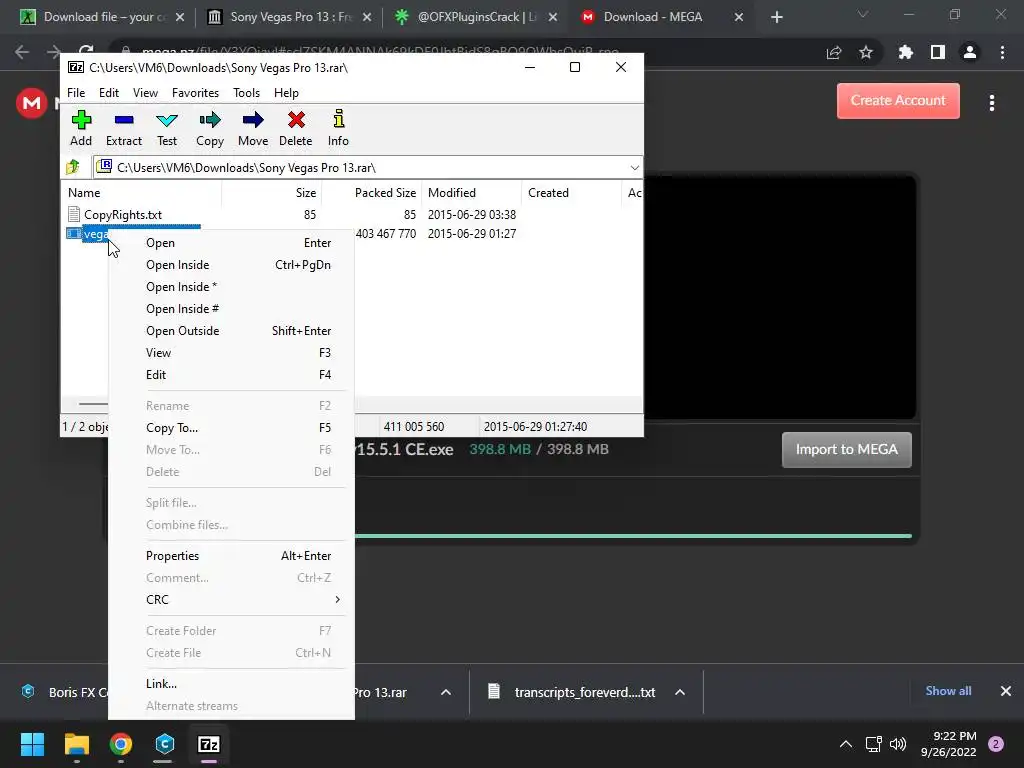Open the Windows Start menu
1024x768 pixels.
click(x=32, y=744)
